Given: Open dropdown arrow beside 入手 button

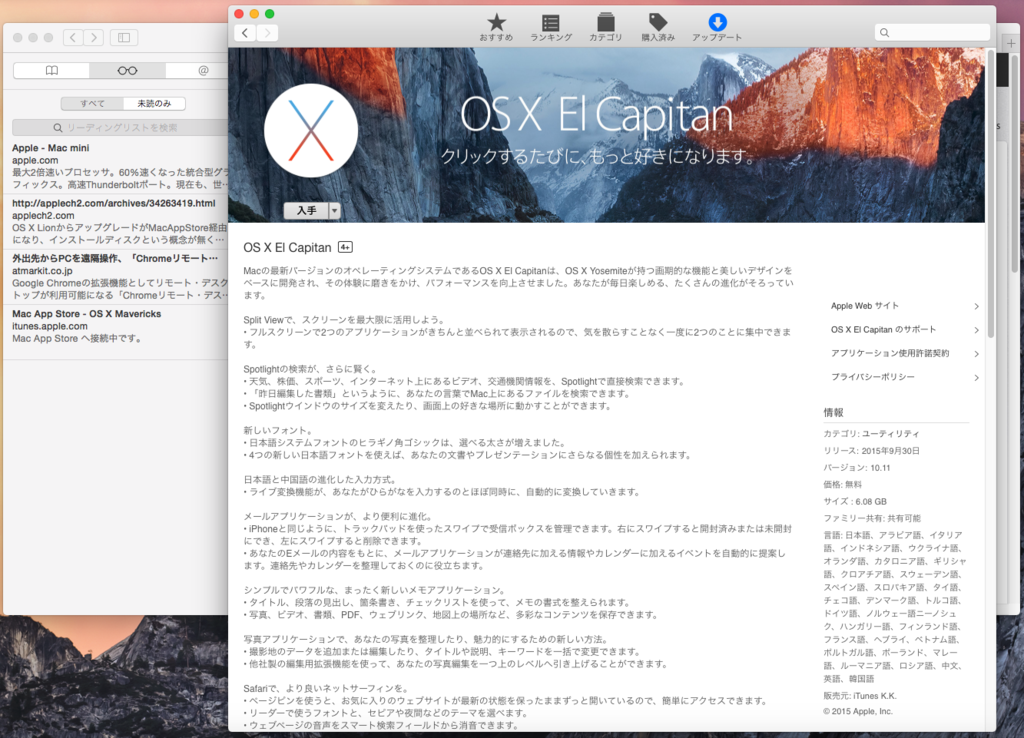Looking at the screenshot, I should (334, 210).
